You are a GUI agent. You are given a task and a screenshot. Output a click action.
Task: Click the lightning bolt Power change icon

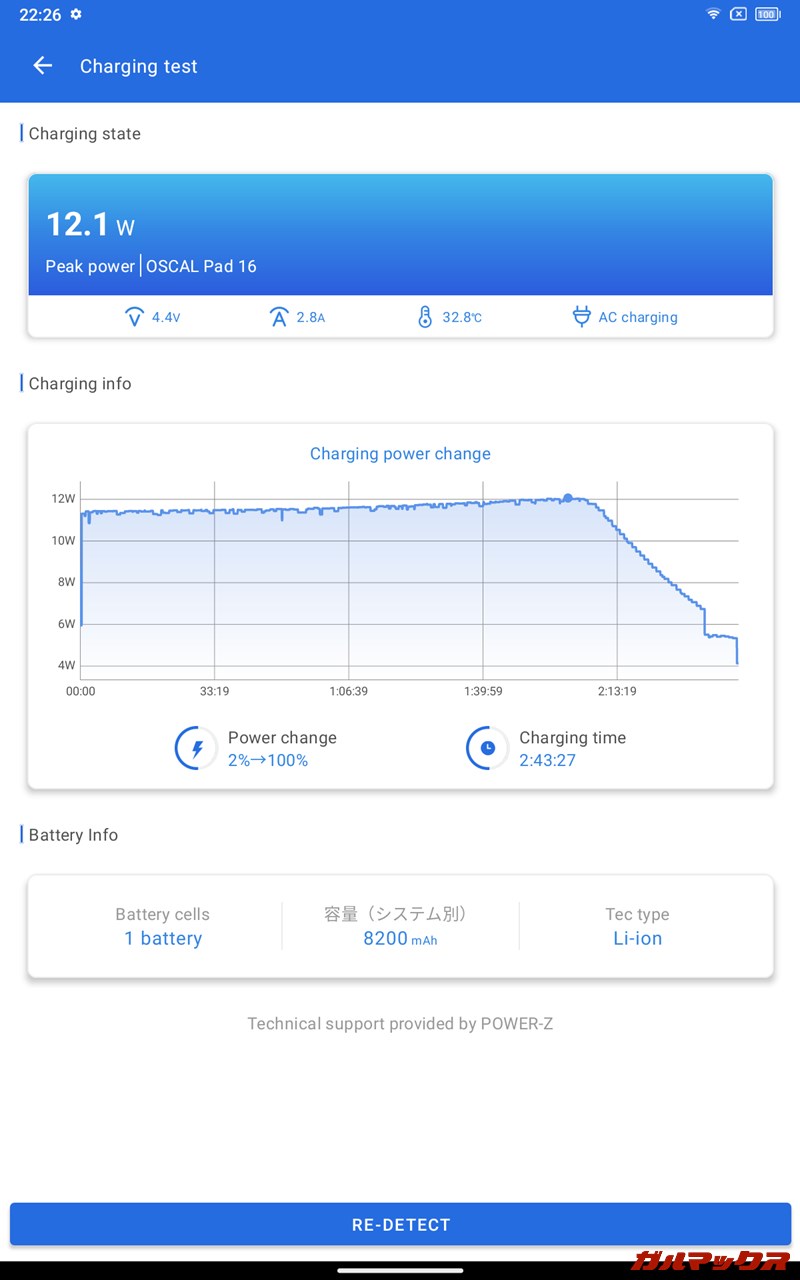(x=196, y=748)
